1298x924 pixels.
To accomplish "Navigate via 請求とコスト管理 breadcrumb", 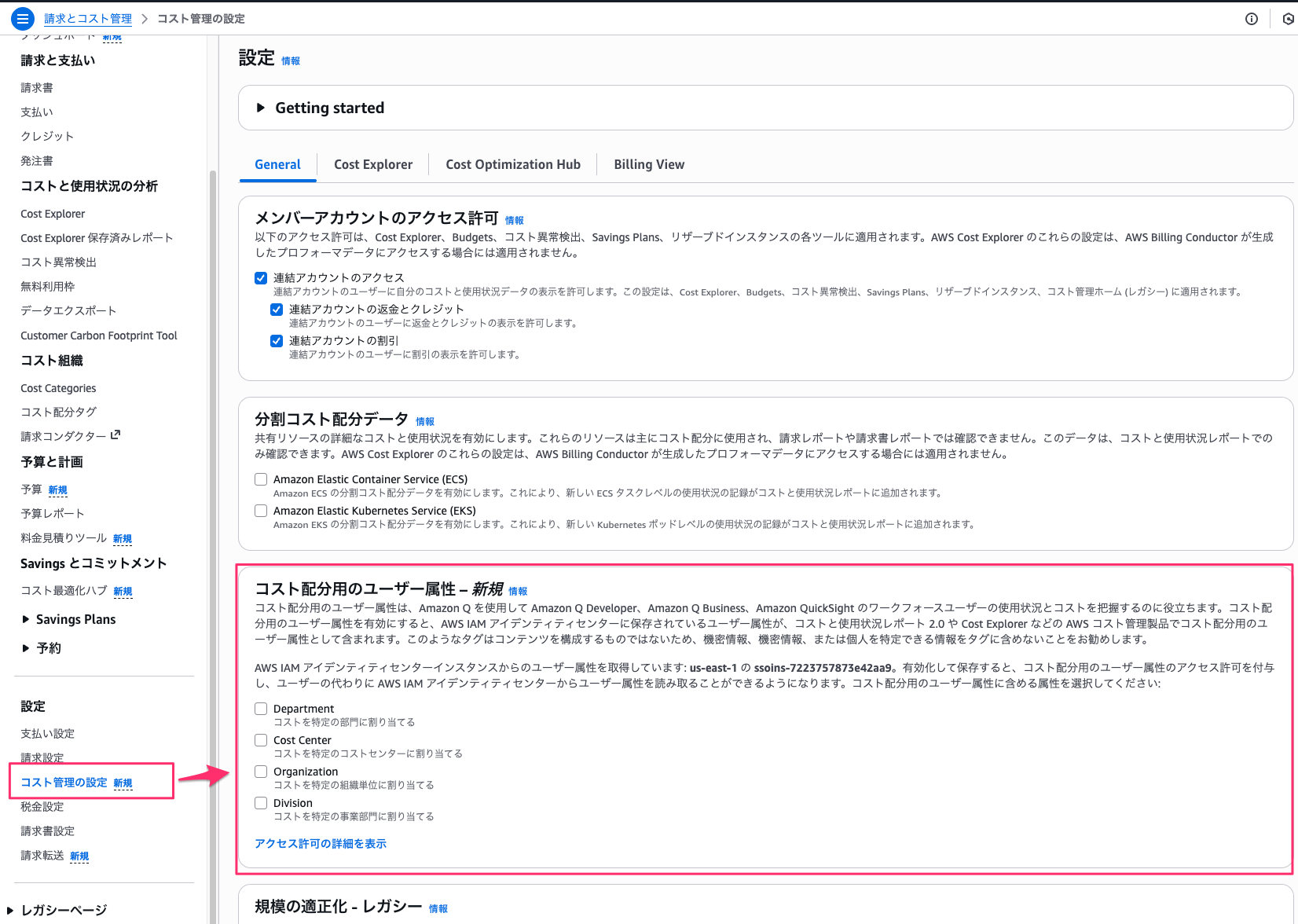I will tap(88, 18).
